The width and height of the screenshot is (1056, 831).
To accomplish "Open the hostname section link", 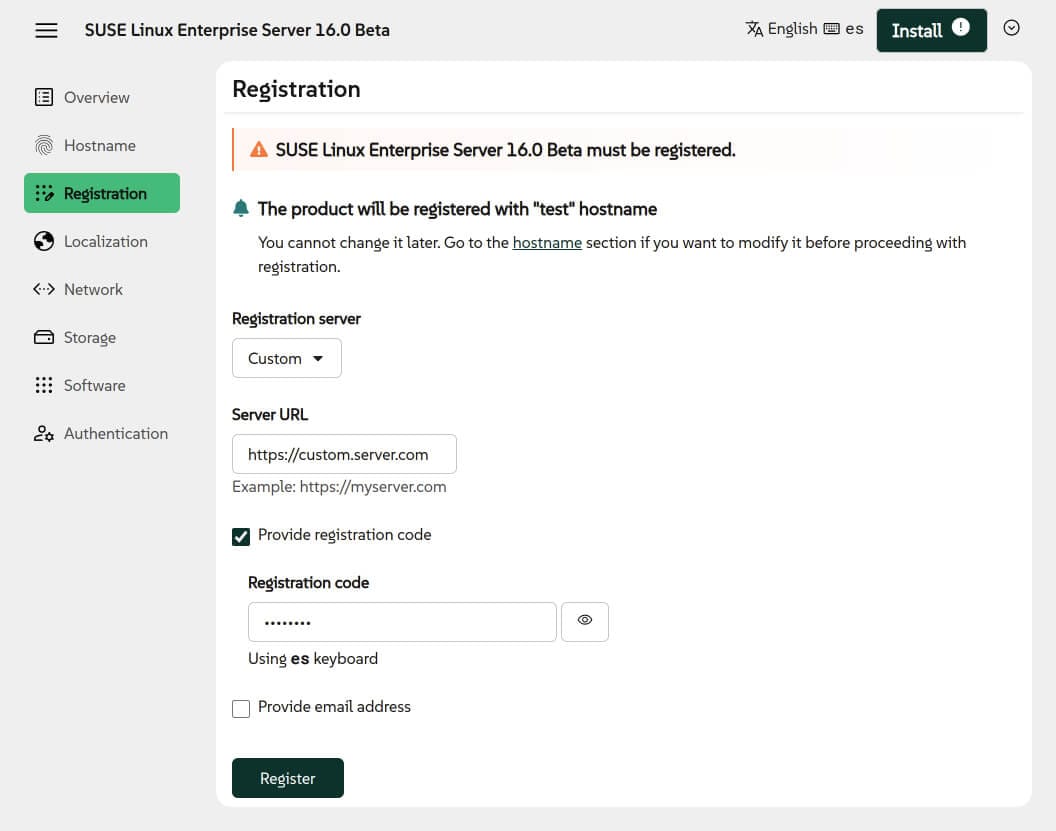I will tap(547, 242).
